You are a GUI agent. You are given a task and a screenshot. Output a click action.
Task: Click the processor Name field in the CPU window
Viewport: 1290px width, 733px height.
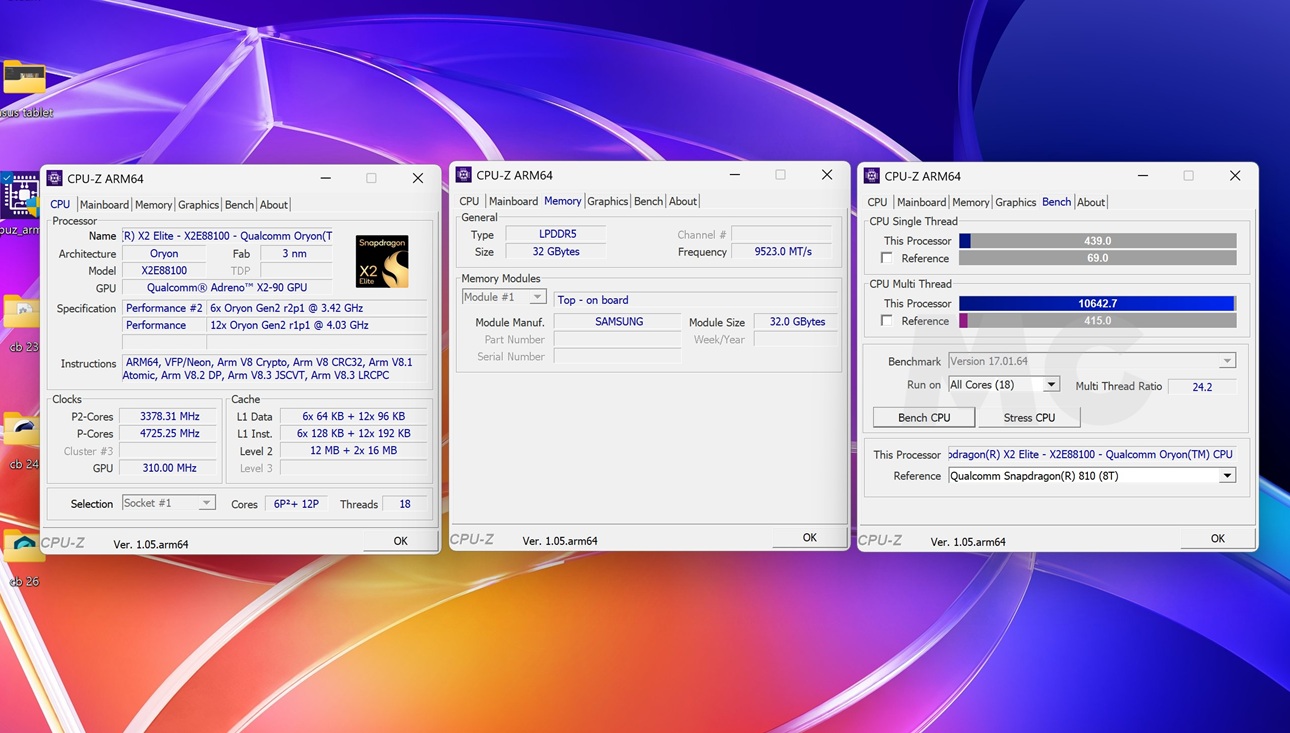[x=227, y=236]
